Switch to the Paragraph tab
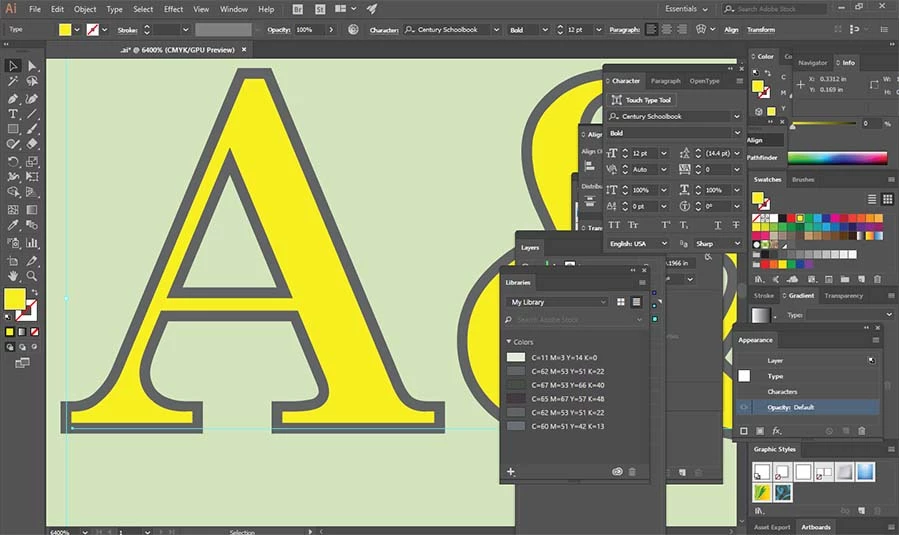This screenshot has width=899, height=535. 666,81
